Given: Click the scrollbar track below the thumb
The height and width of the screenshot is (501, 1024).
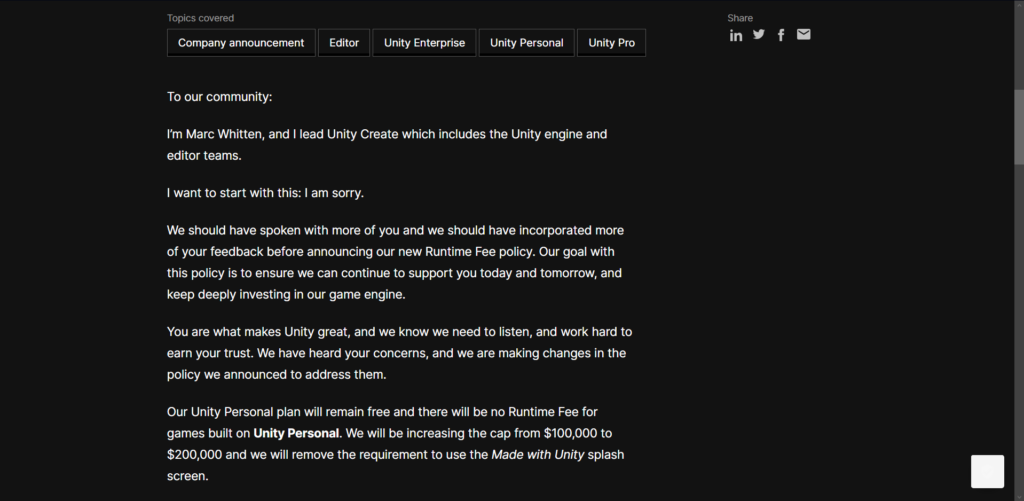Looking at the screenshot, I should point(1019,327).
